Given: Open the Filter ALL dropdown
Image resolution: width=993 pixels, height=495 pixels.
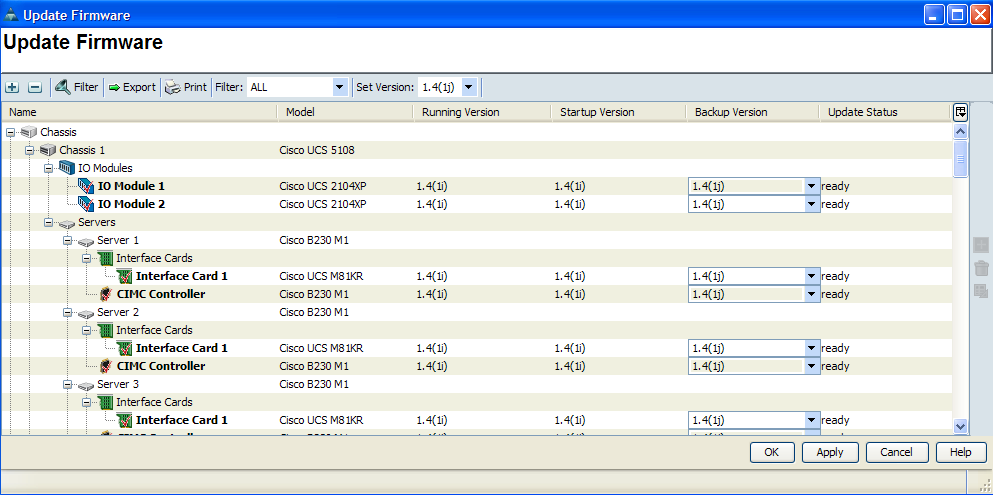Looking at the screenshot, I should 339,88.
